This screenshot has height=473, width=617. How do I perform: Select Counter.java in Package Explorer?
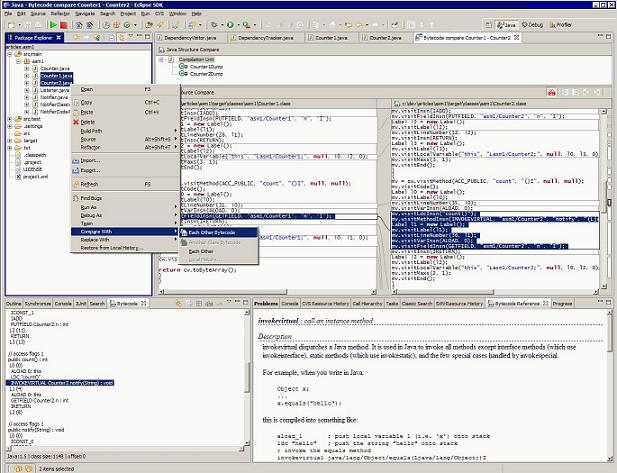(x=55, y=68)
